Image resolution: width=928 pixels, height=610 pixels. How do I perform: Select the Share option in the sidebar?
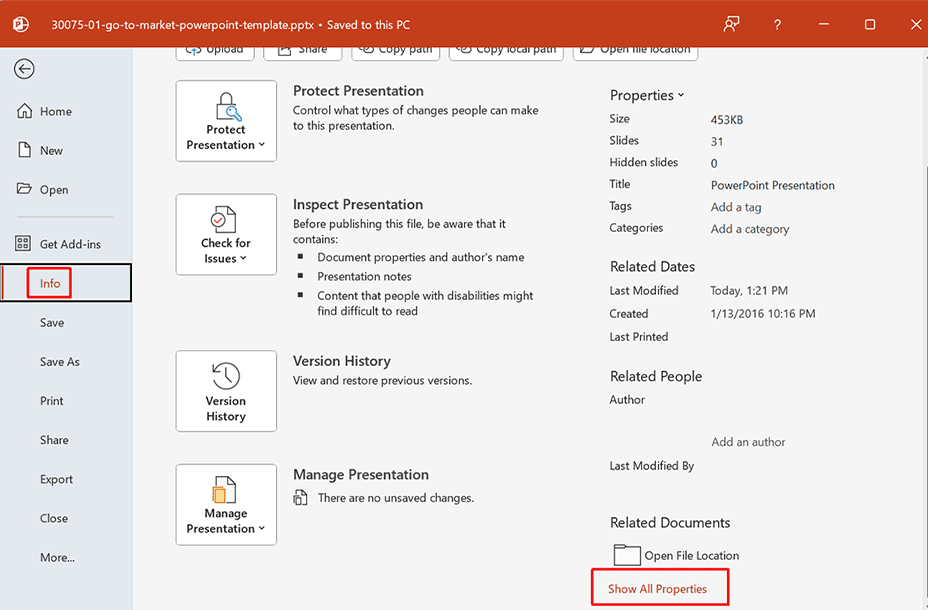tap(54, 440)
